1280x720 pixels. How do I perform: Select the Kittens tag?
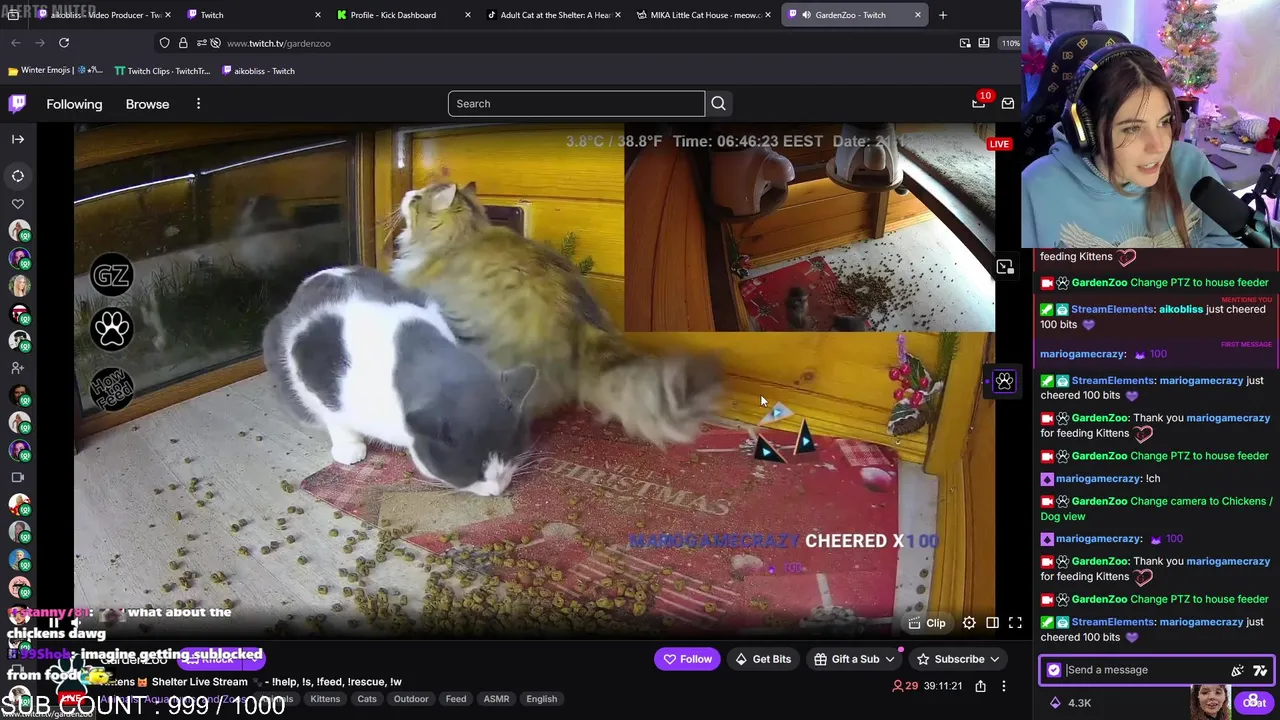[325, 699]
